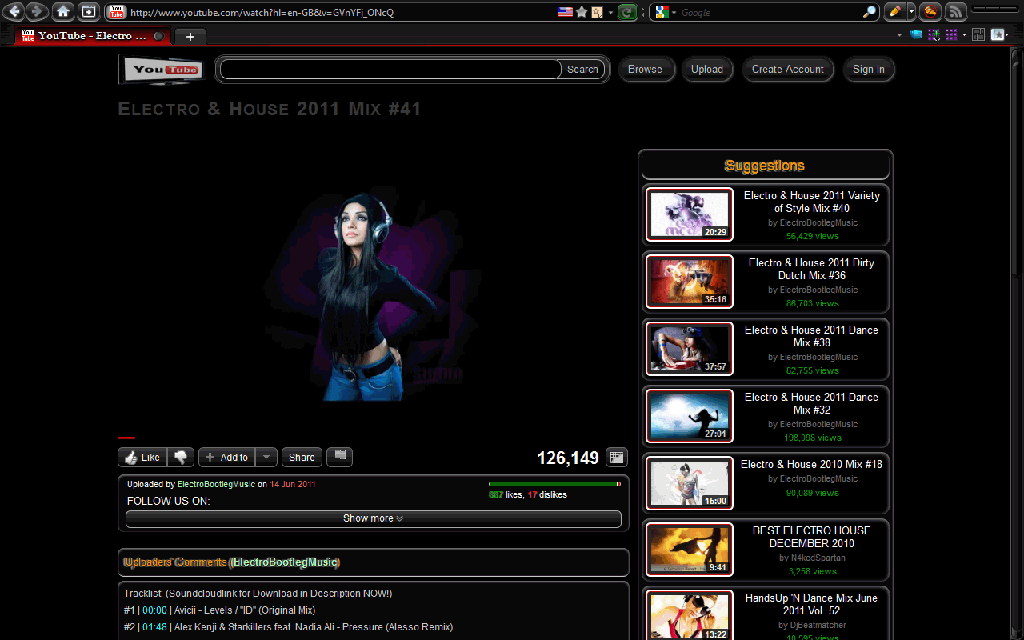This screenshot has width=1024, height=640.
Task: Expand the description with Show more
Action: click(374, 519)
